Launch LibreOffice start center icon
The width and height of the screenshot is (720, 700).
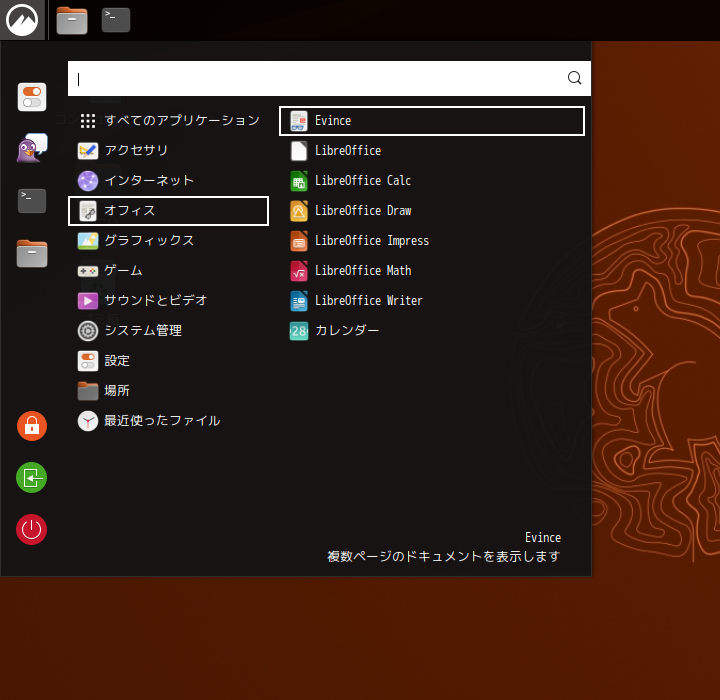[299, 151]
